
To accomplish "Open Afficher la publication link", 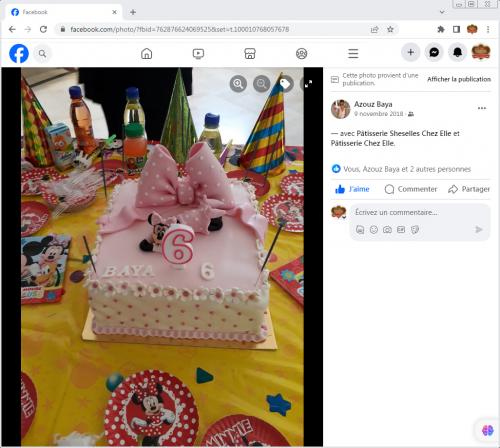I will tap(459, 79).
